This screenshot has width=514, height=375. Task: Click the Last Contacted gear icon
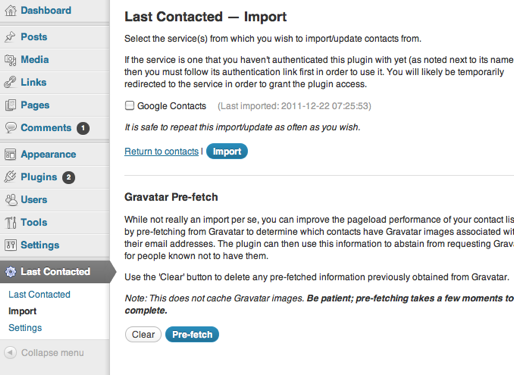(10, 272)
